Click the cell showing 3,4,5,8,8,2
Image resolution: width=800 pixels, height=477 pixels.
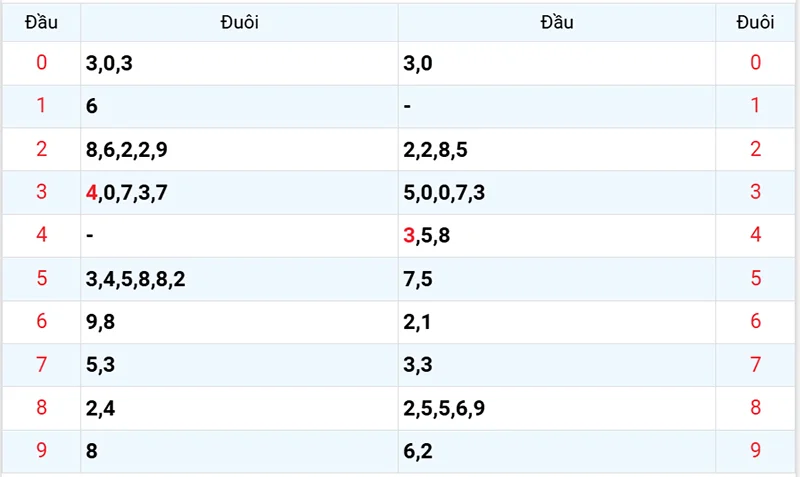coord(135,279)
